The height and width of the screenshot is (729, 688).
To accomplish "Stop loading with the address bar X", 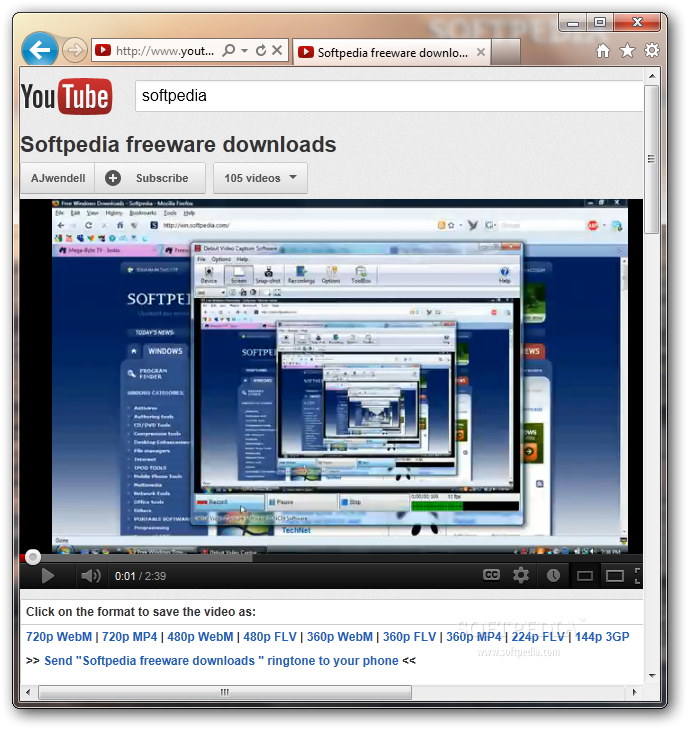I will tap(277, 50).
